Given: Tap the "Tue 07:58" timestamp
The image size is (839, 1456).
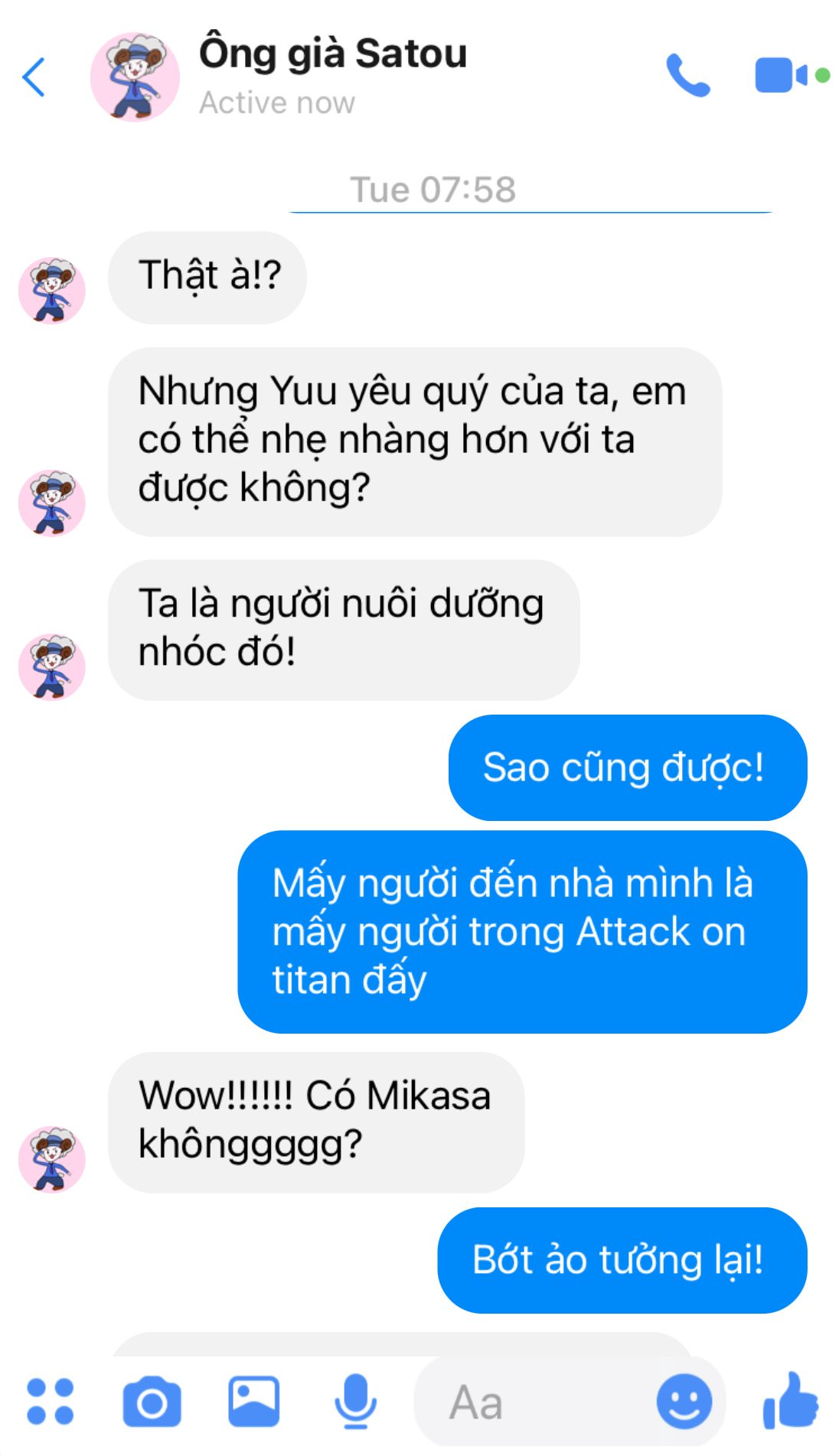Looking at the screenshot, I should [x=433, y=190].
